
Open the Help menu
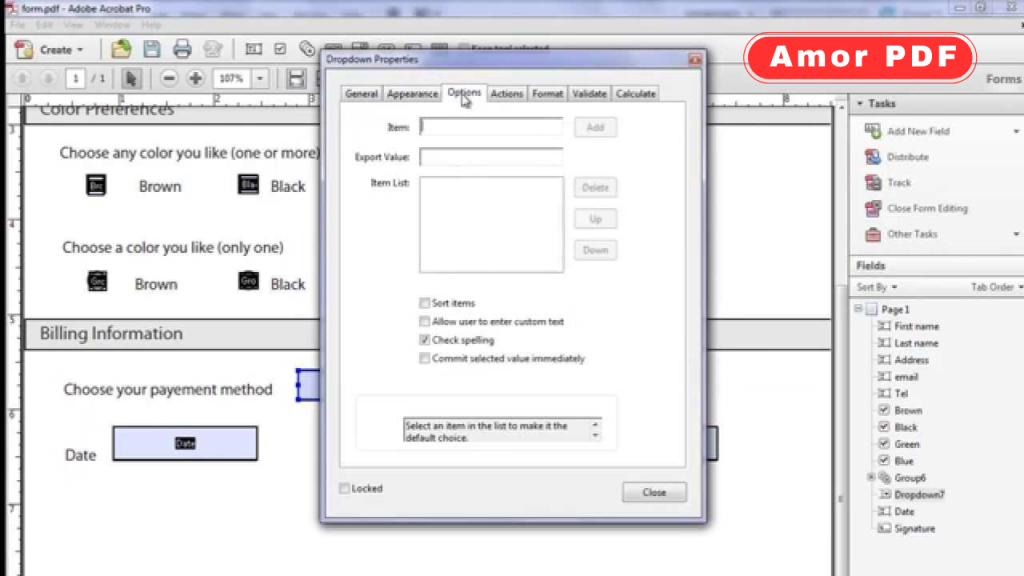pos(151,25)
